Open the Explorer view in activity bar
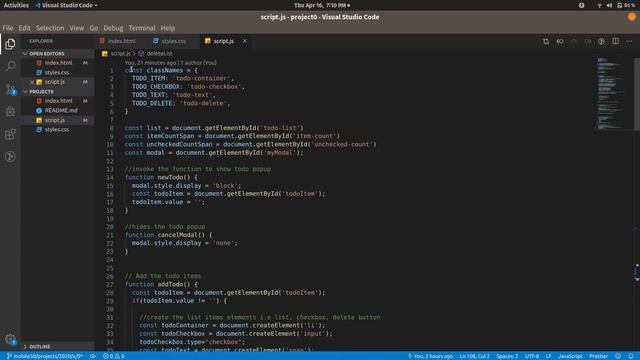The height and width of the screenshot is (360, 640). [x=10, y=44]
